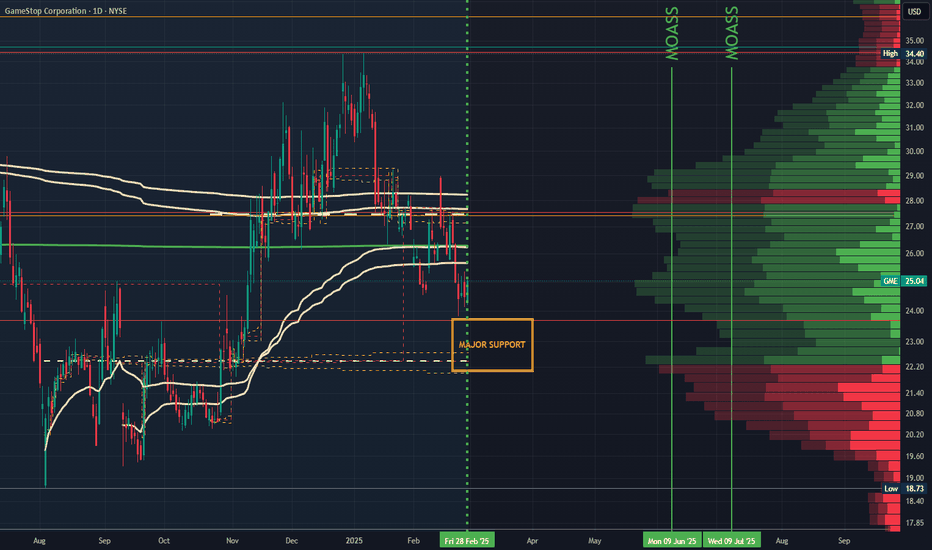Viewport: 932px width, 550px height.
Task: Click the 22.20 price axis value
Action: (915, 367)
